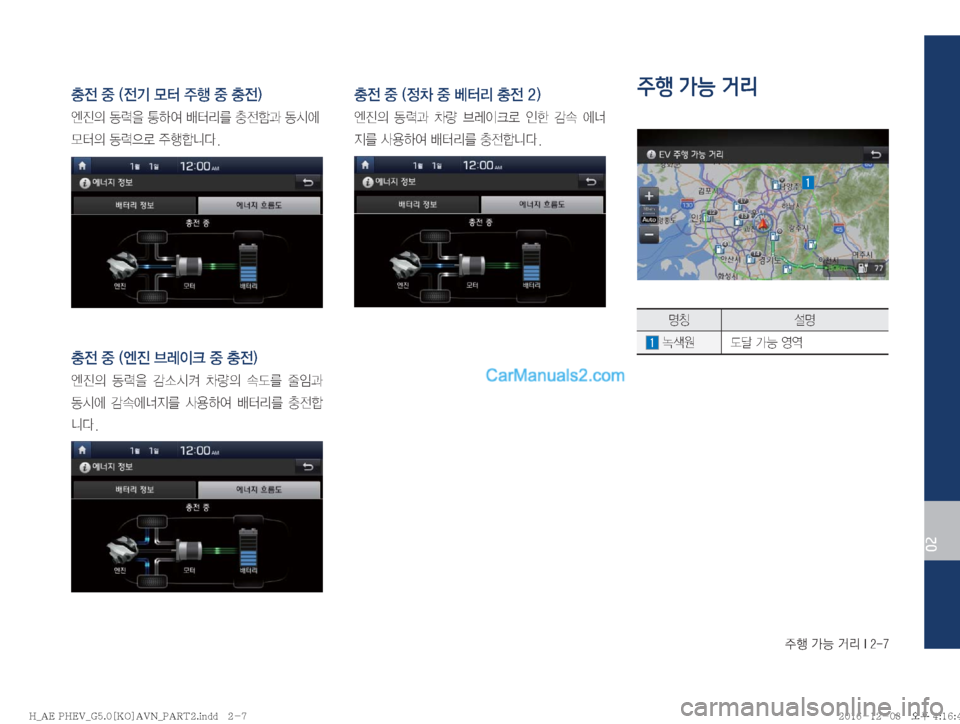Click table header 명칭
This screenshot has height=724, width=960.
pos(679,320)
